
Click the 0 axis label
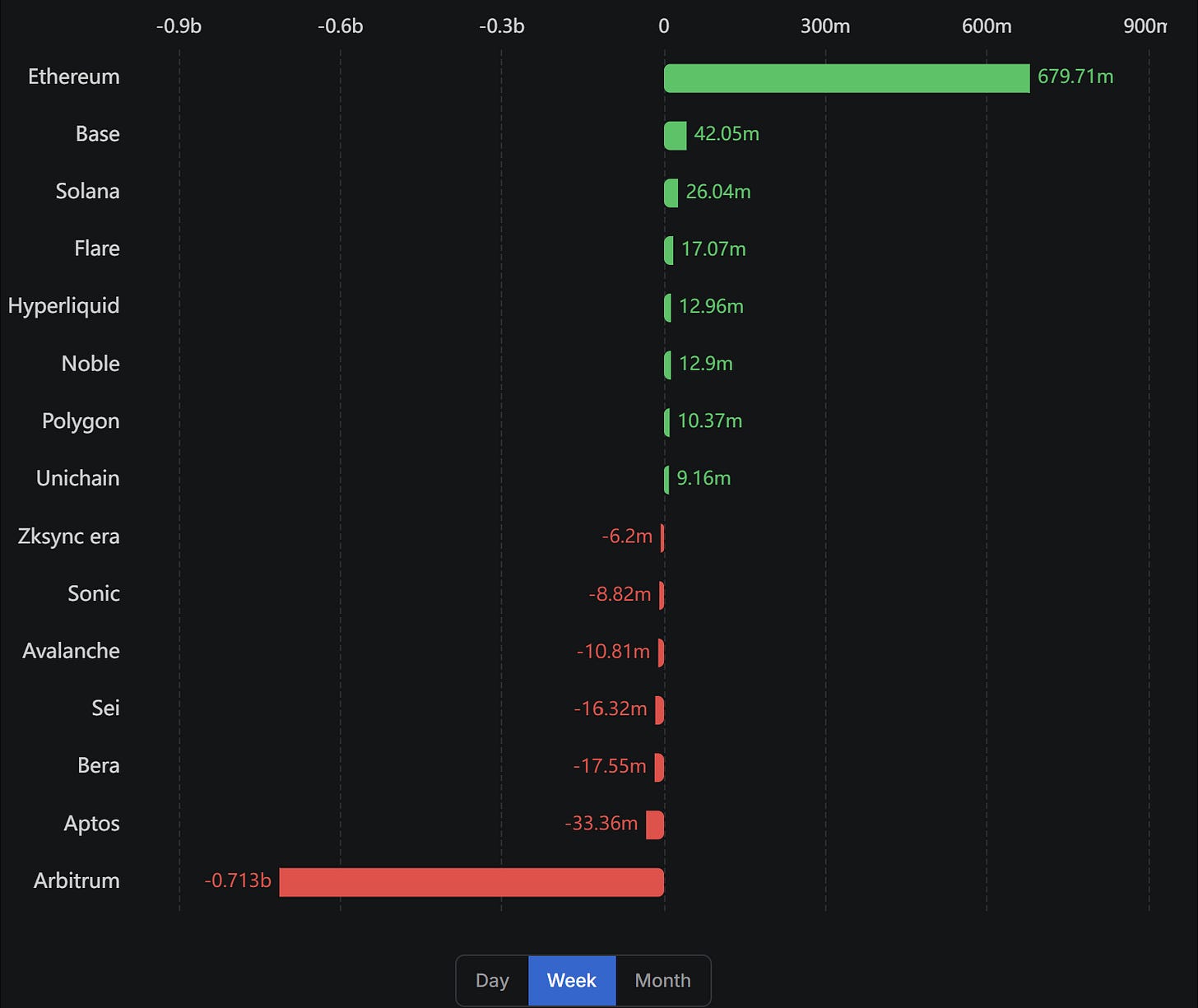664,26
